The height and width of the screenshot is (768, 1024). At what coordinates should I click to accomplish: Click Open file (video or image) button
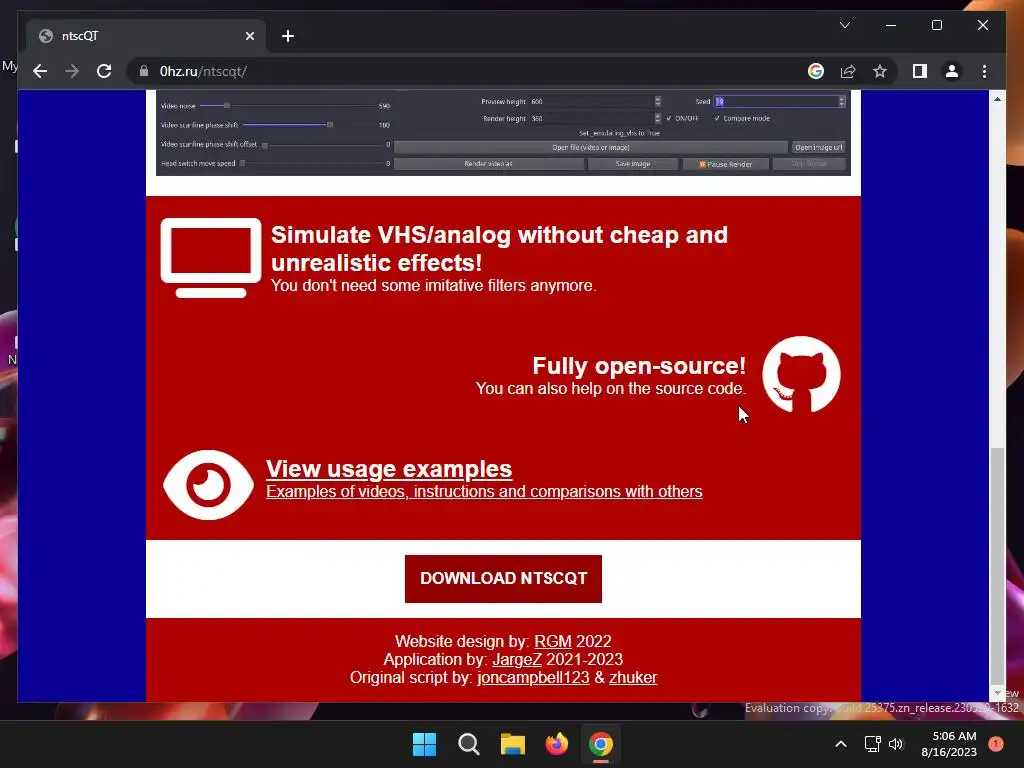pyautogui.click(x=590, y=148)
